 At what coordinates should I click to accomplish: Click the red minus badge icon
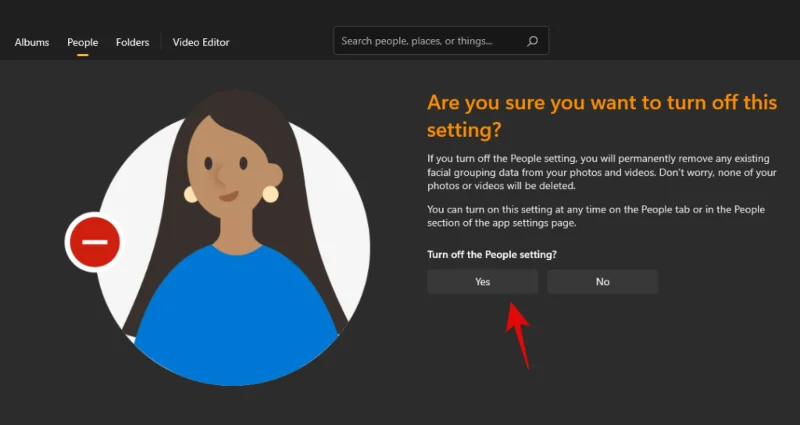click(94, 242)
